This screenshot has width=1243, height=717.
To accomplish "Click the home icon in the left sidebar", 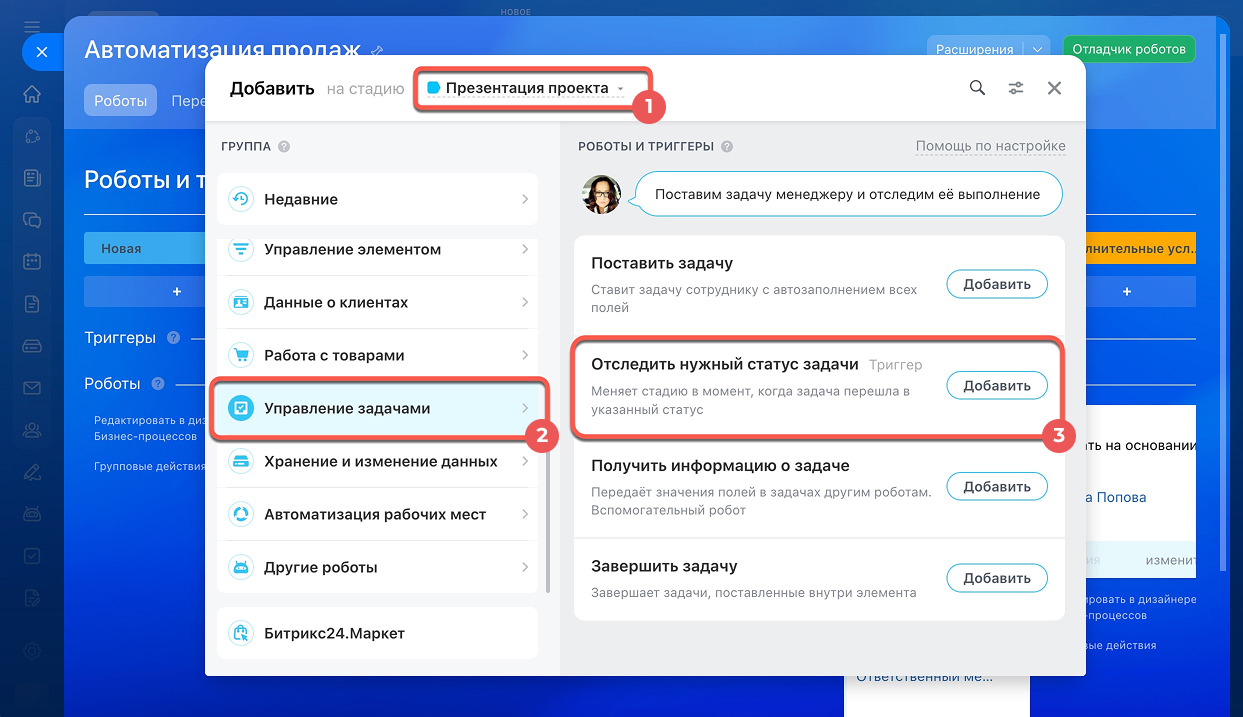I will coord(32,95).
